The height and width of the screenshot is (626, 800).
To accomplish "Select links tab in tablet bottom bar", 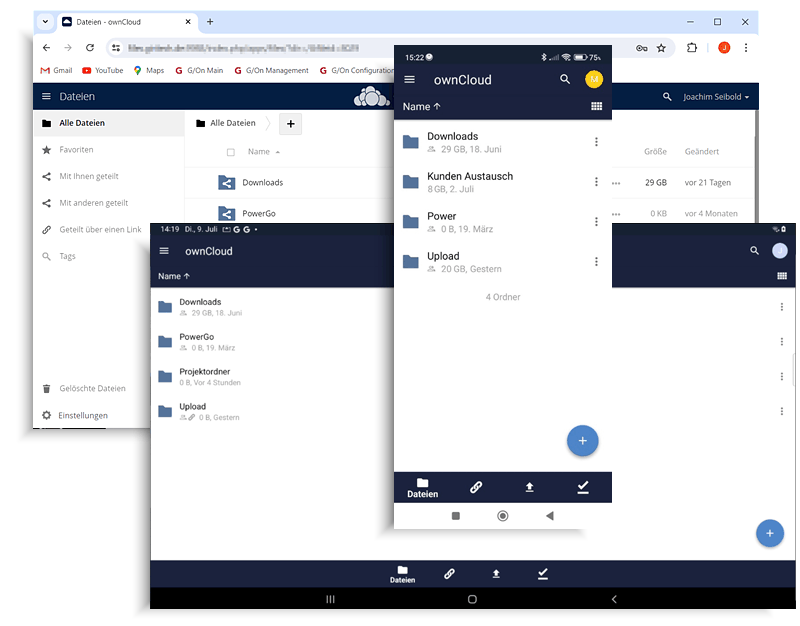I will coord(449,574).
